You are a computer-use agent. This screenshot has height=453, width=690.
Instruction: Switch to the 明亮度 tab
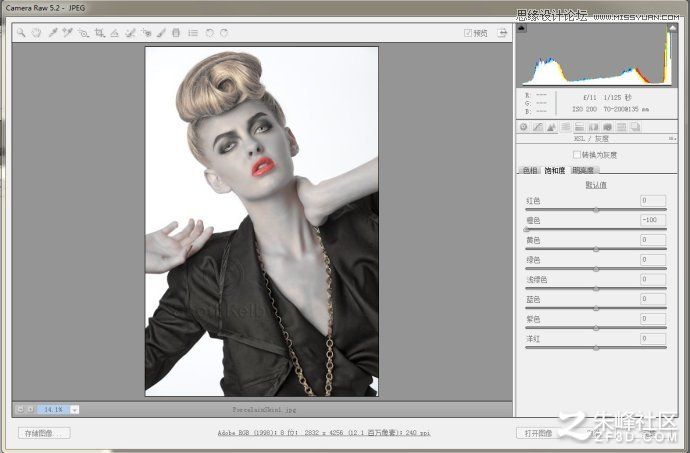(x=583, y=170)
